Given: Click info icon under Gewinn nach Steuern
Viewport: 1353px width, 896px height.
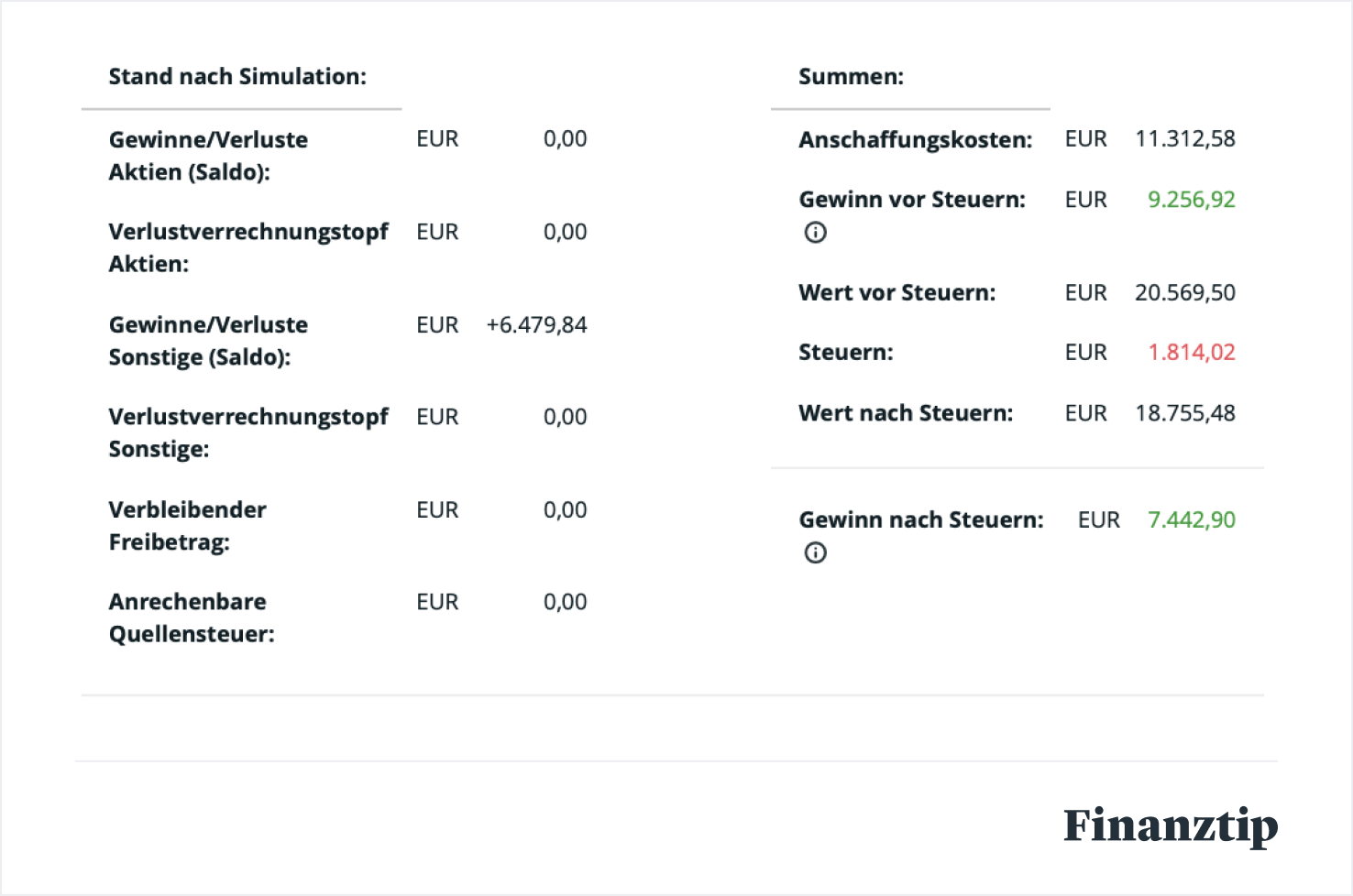Looking at the screenshot, I should pyautogui.click(x=815, y=552).
